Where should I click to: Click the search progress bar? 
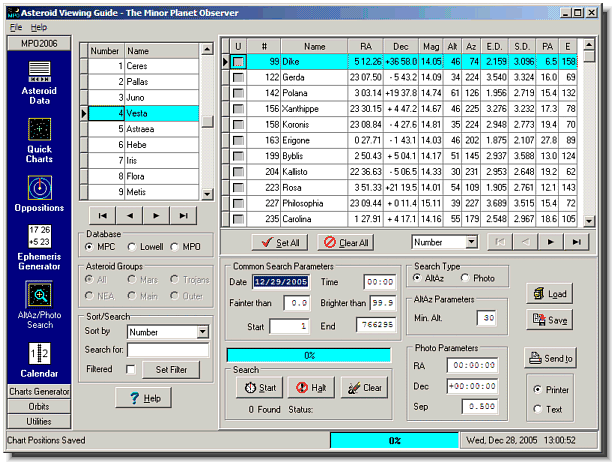(x=309, y=355)
